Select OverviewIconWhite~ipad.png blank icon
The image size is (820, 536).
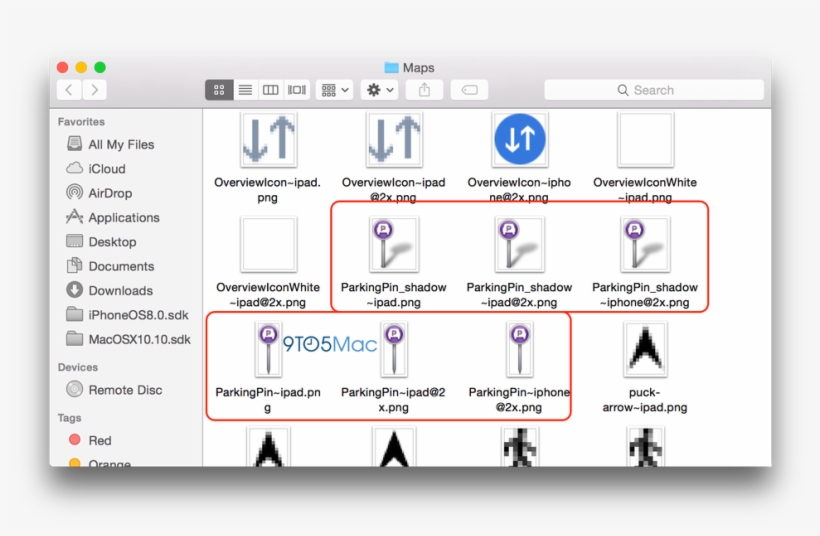coord(645,140)
